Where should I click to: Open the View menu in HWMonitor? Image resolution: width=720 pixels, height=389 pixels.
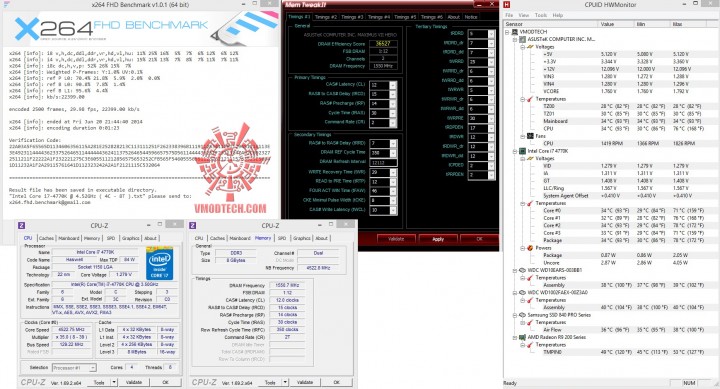(x=523, y=15)
